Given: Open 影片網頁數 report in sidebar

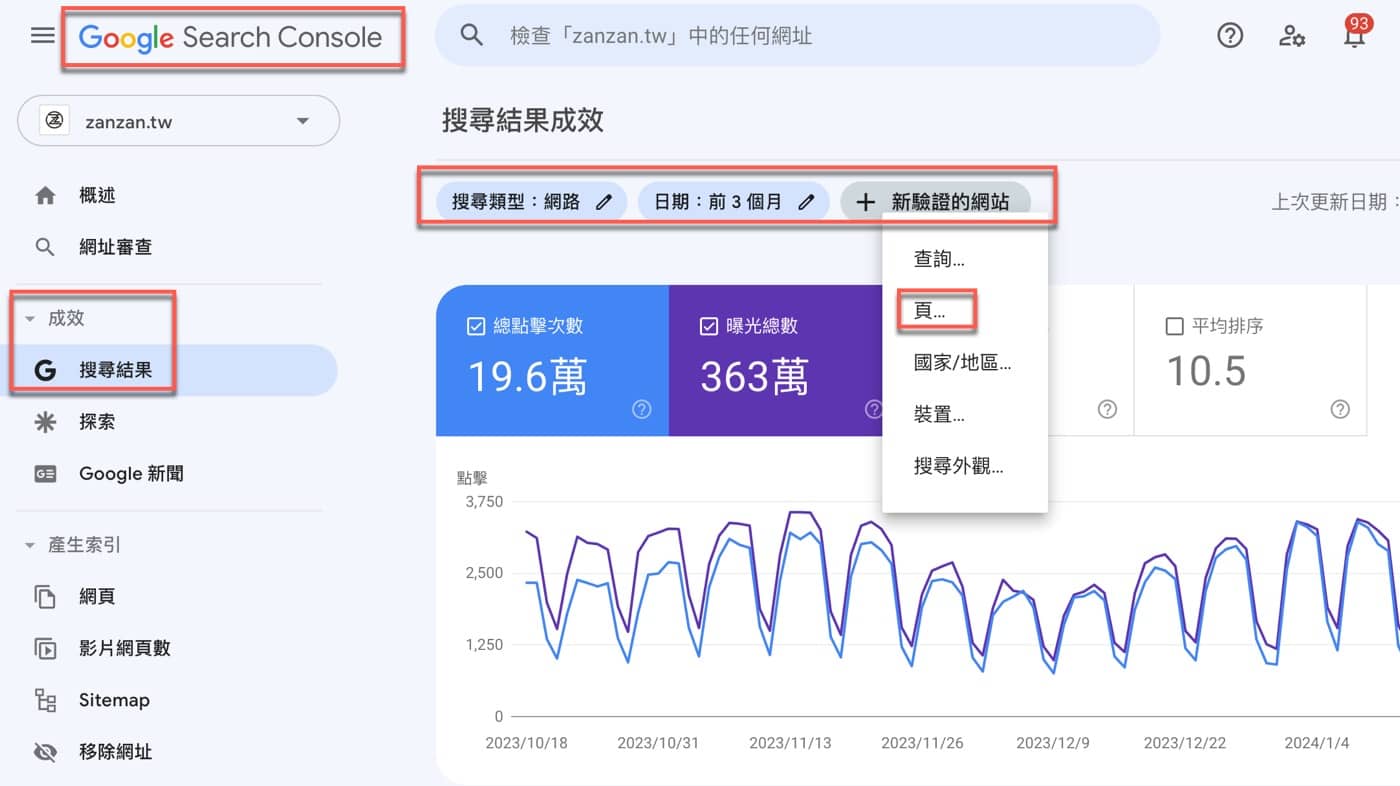Looking at the screenshot, I should [170, 648].
